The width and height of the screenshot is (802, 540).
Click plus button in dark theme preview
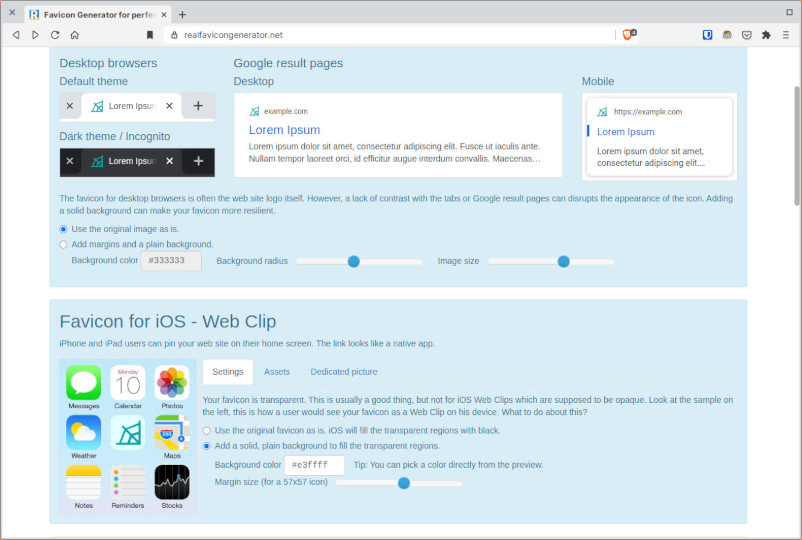pyautogui.click(x=198, y=161)
